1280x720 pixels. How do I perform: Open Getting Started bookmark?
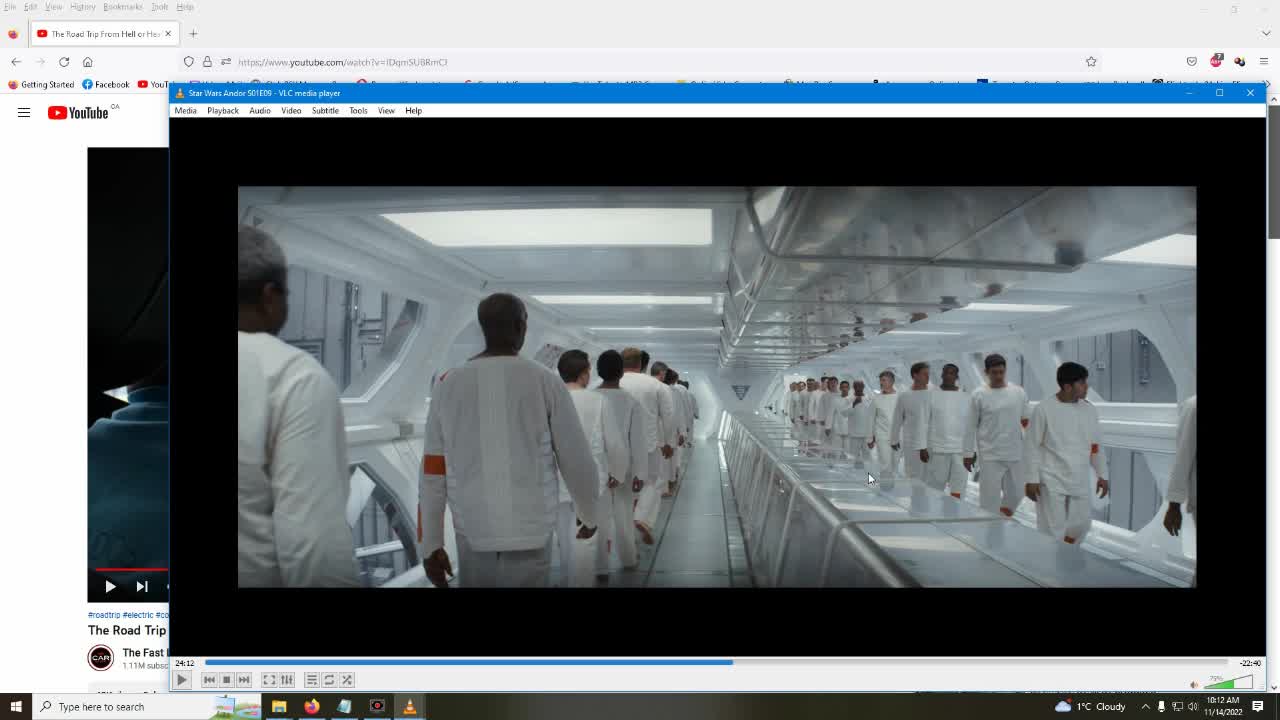(x=40, y=85)
